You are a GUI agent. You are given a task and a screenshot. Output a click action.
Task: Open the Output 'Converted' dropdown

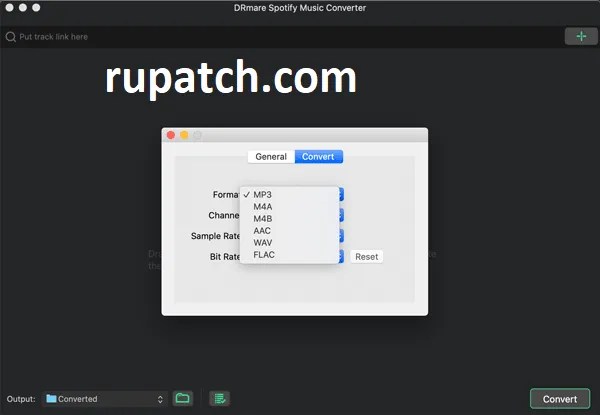coord(104,399)
